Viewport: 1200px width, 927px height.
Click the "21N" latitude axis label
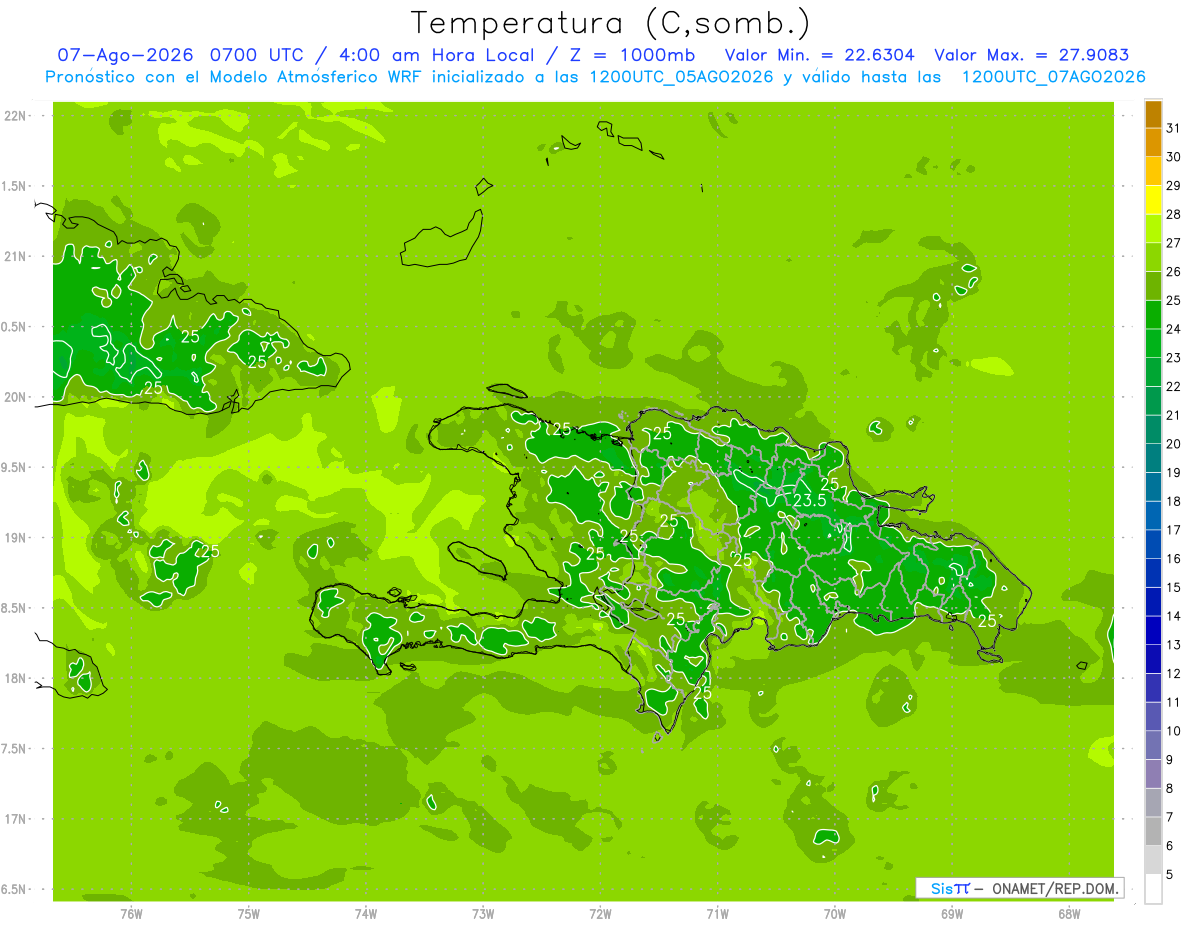pos(15,257)
